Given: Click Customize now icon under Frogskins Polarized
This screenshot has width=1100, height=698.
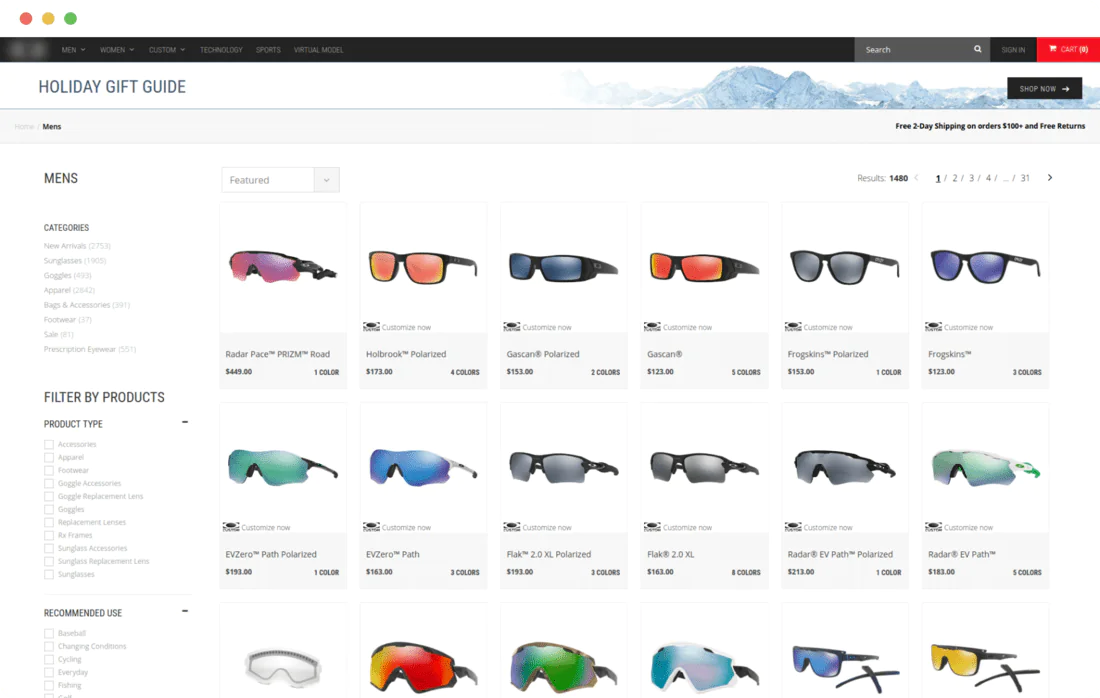Looking at the screenshot, I should (x=793, y=327).
